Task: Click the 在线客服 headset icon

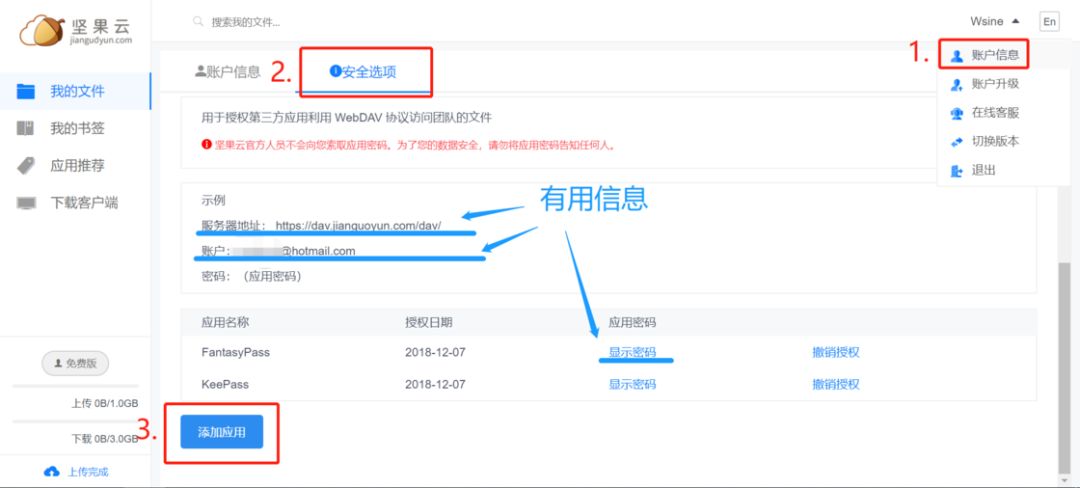Action: tap(957, 114)
